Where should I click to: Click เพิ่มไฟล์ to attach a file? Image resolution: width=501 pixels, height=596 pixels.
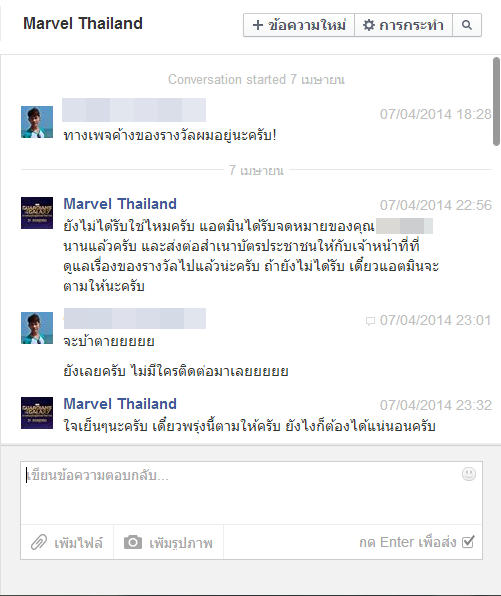pyautogui.click(x=67, y=542)
